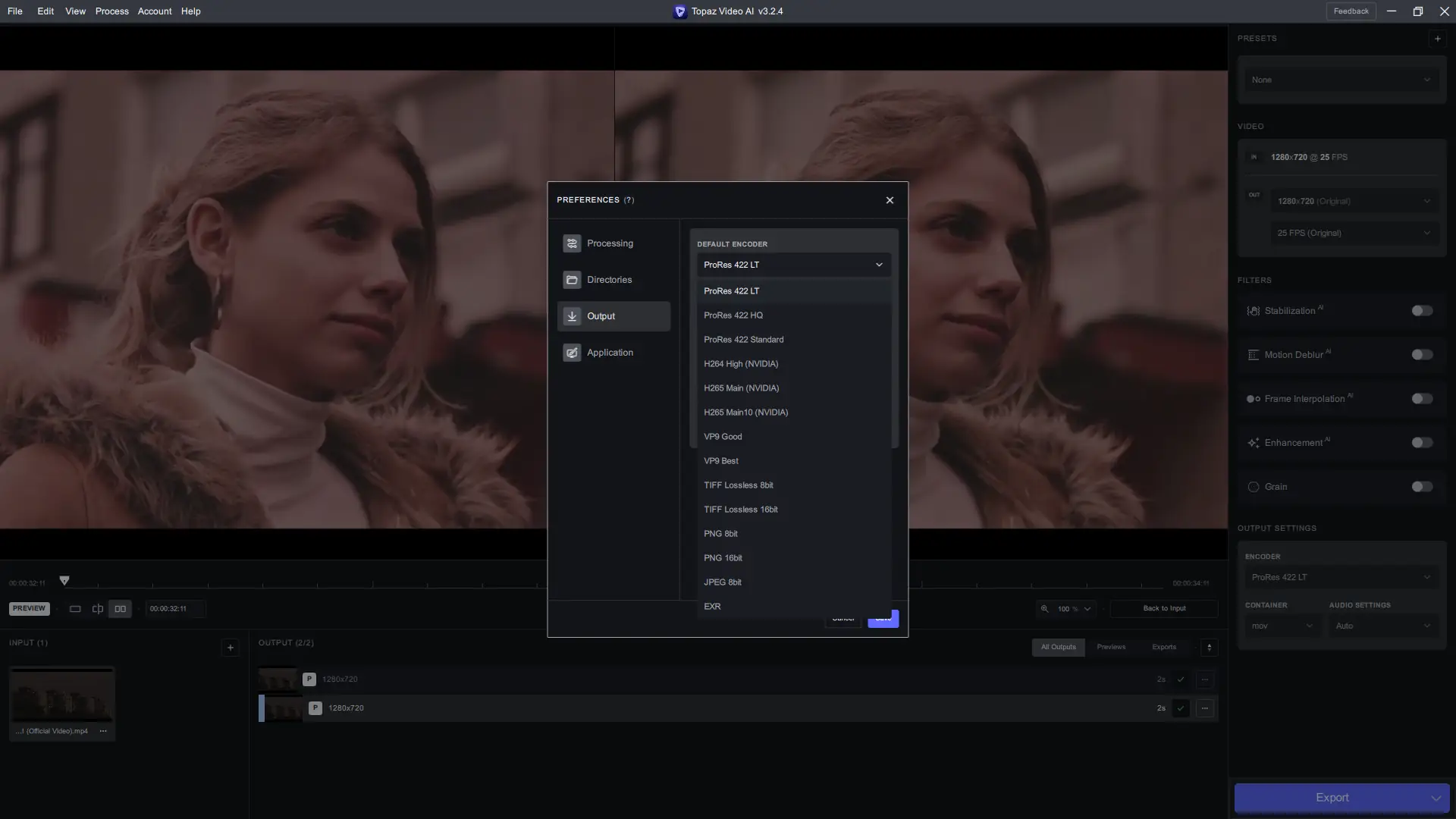Open the Process menu

coord(111,11)
